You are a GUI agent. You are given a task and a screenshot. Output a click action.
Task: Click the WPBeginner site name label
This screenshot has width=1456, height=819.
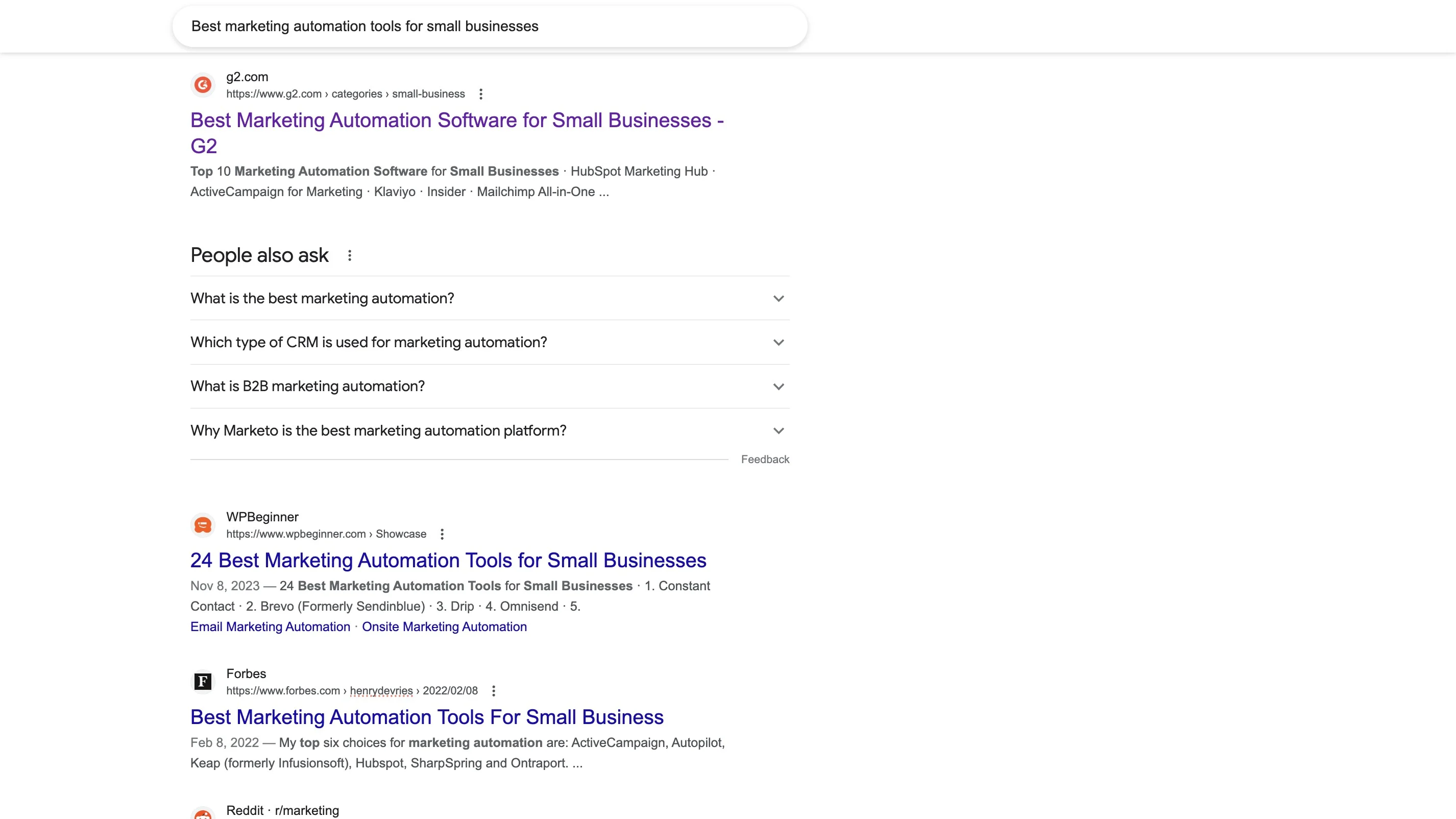[x=262, y=517]
